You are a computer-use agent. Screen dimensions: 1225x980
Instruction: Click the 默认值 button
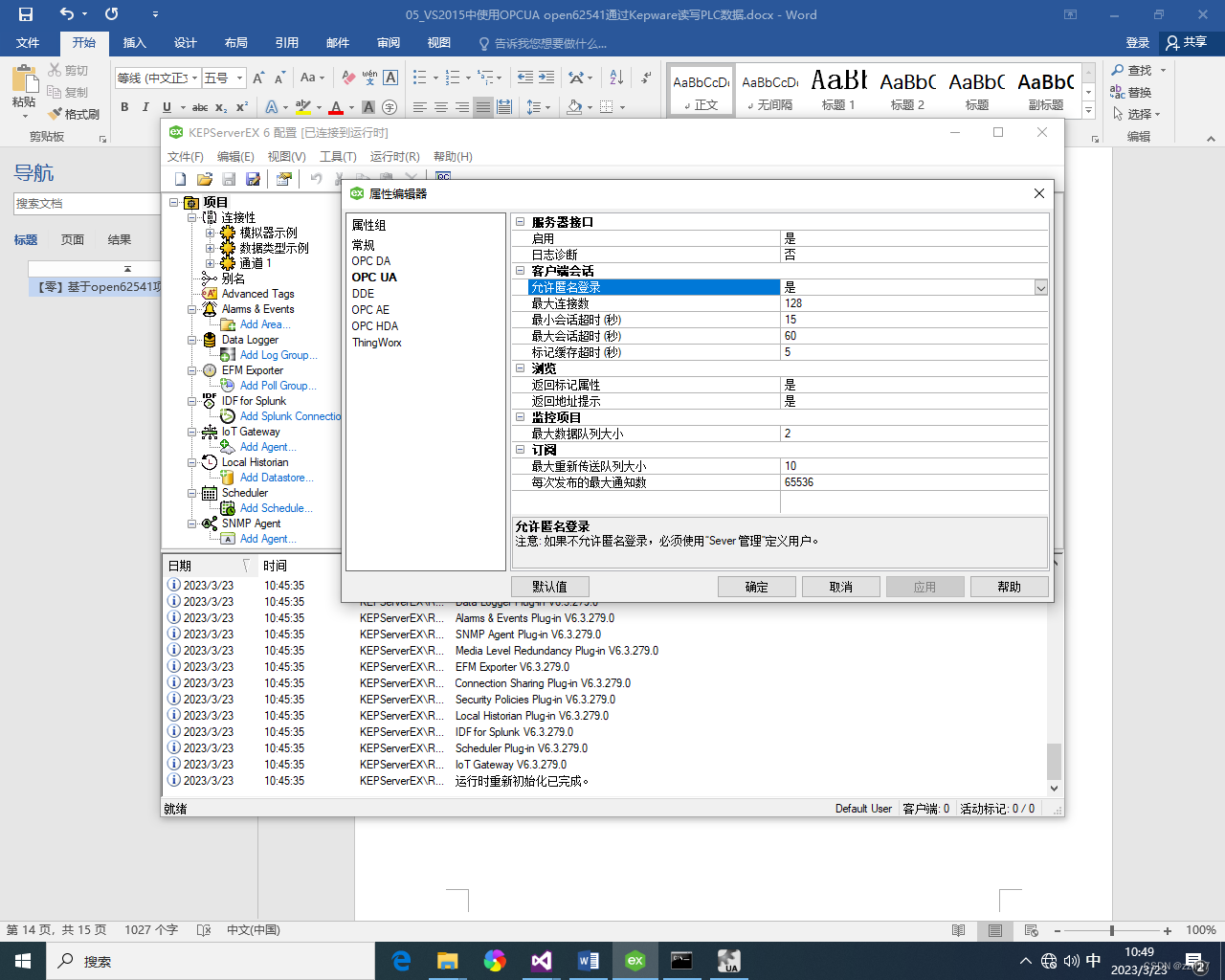(x=549, y=587)
